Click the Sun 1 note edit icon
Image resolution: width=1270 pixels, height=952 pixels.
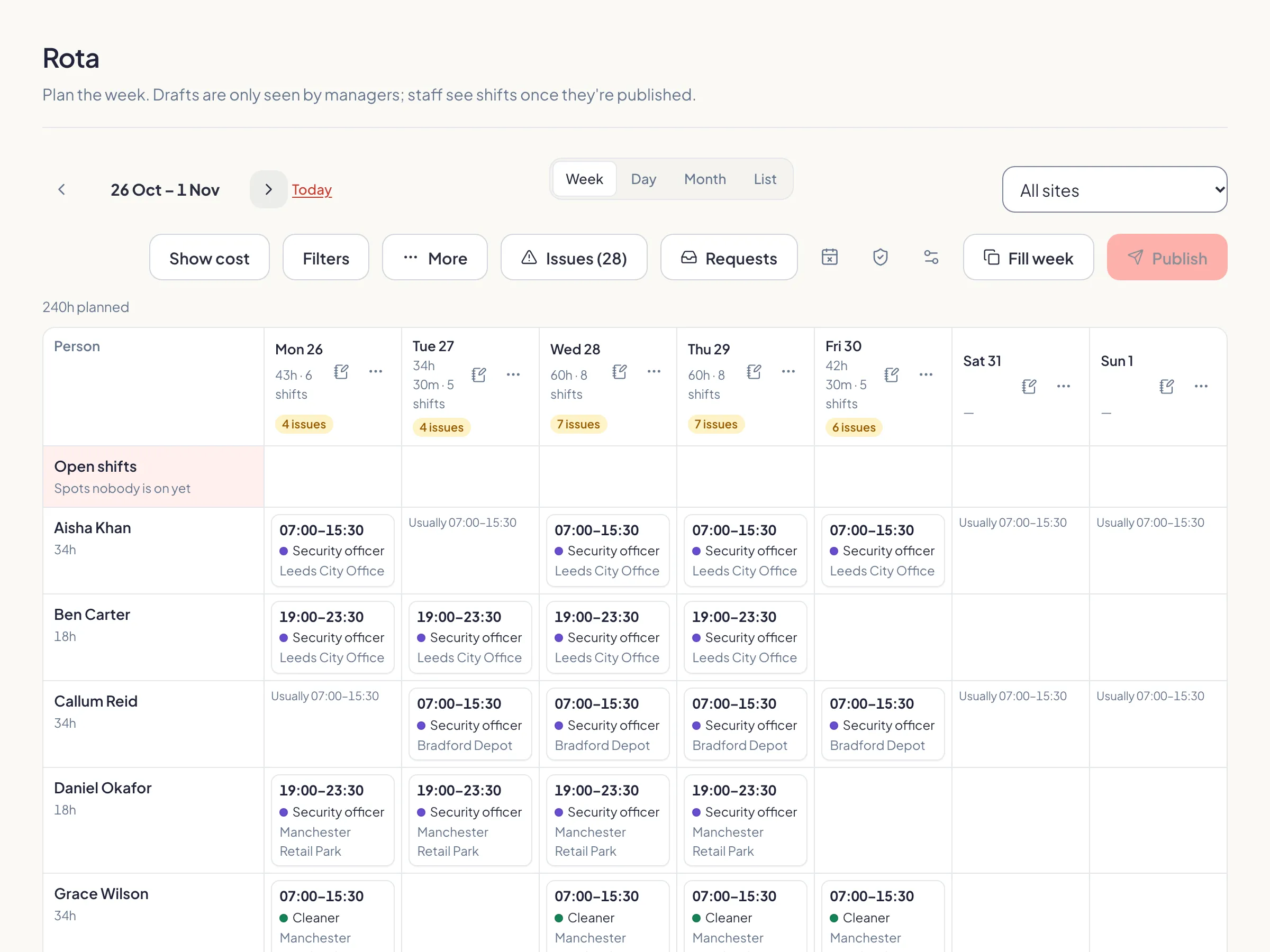pos(1166,386)
